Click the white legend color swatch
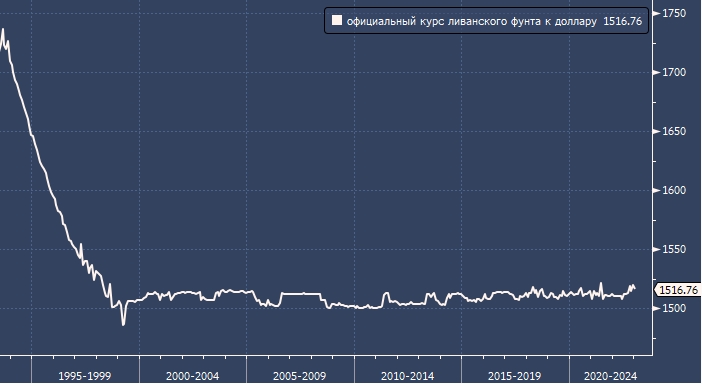 (x=337, y=21)
